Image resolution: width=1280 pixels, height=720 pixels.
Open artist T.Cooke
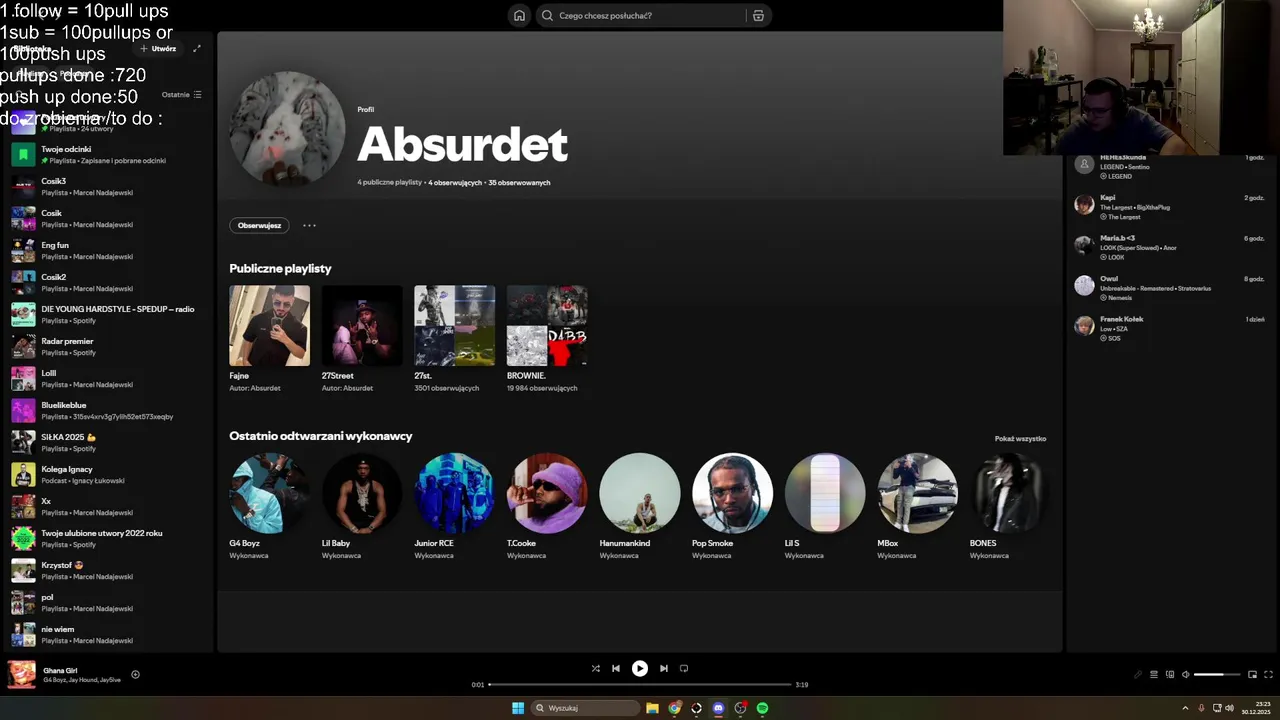point(547,506)
